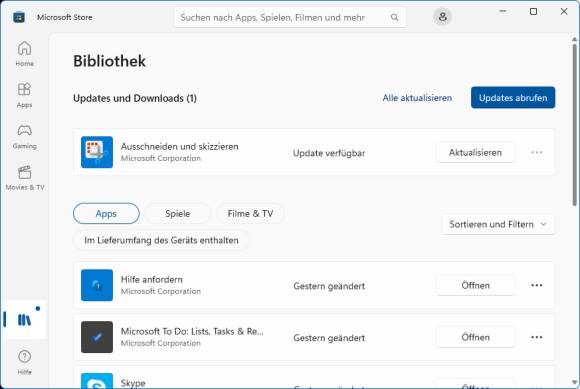Click Aktualisieren for Ausschneiden und skizzieren
The height and width of the screenshot is (389, 580).
pyautogui.click(x=475, y=152)
